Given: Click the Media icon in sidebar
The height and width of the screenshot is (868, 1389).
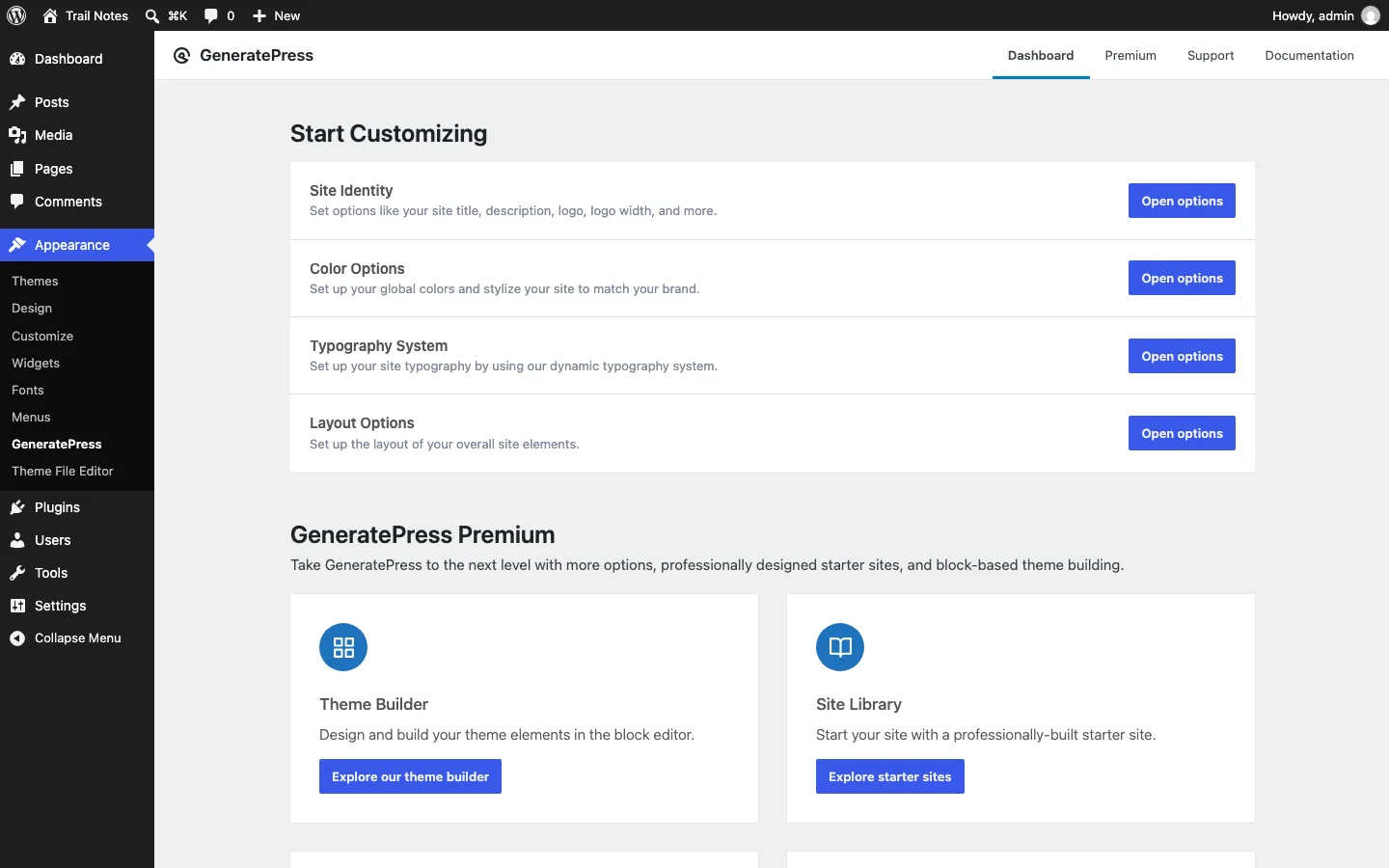Looking at the screenshot, I should [17, 135].
